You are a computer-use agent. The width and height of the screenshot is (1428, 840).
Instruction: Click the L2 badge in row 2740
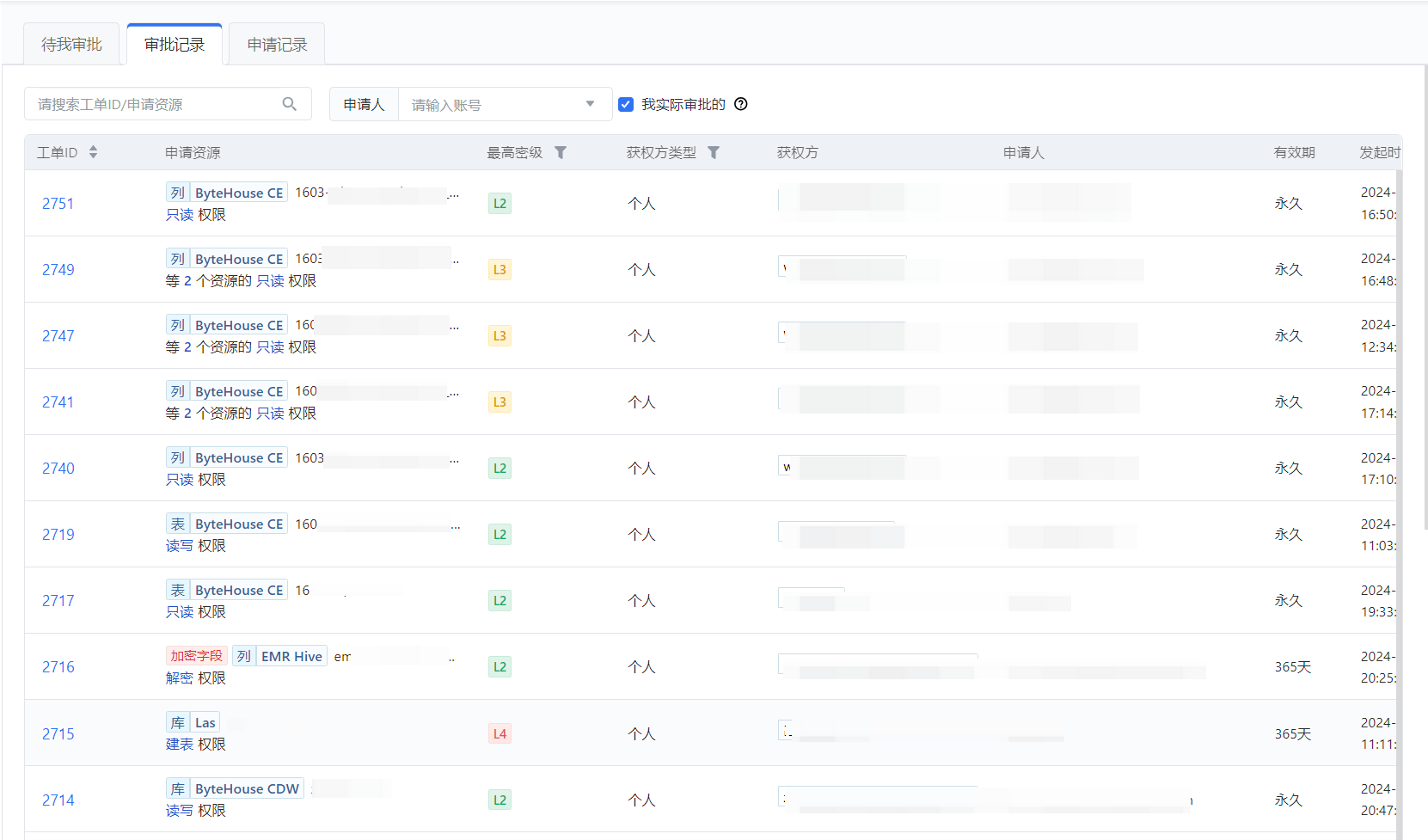(499, 469)
